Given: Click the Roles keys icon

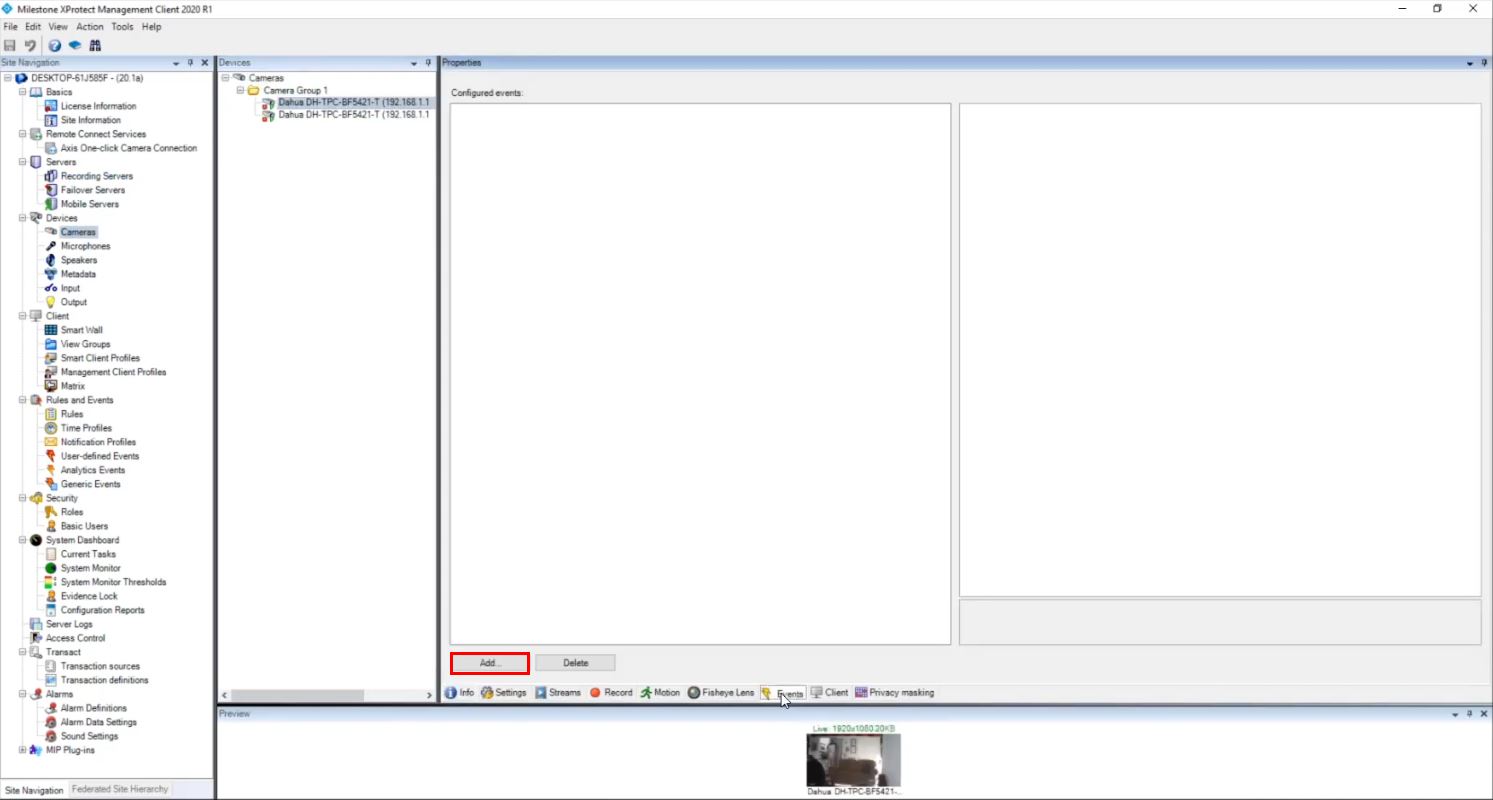Looking at the screenshot, I should (x=52, y=512).
